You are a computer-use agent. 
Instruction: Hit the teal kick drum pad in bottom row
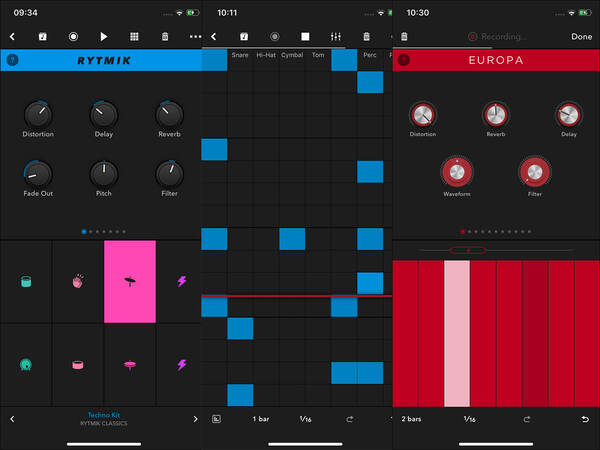coord(26,365)
